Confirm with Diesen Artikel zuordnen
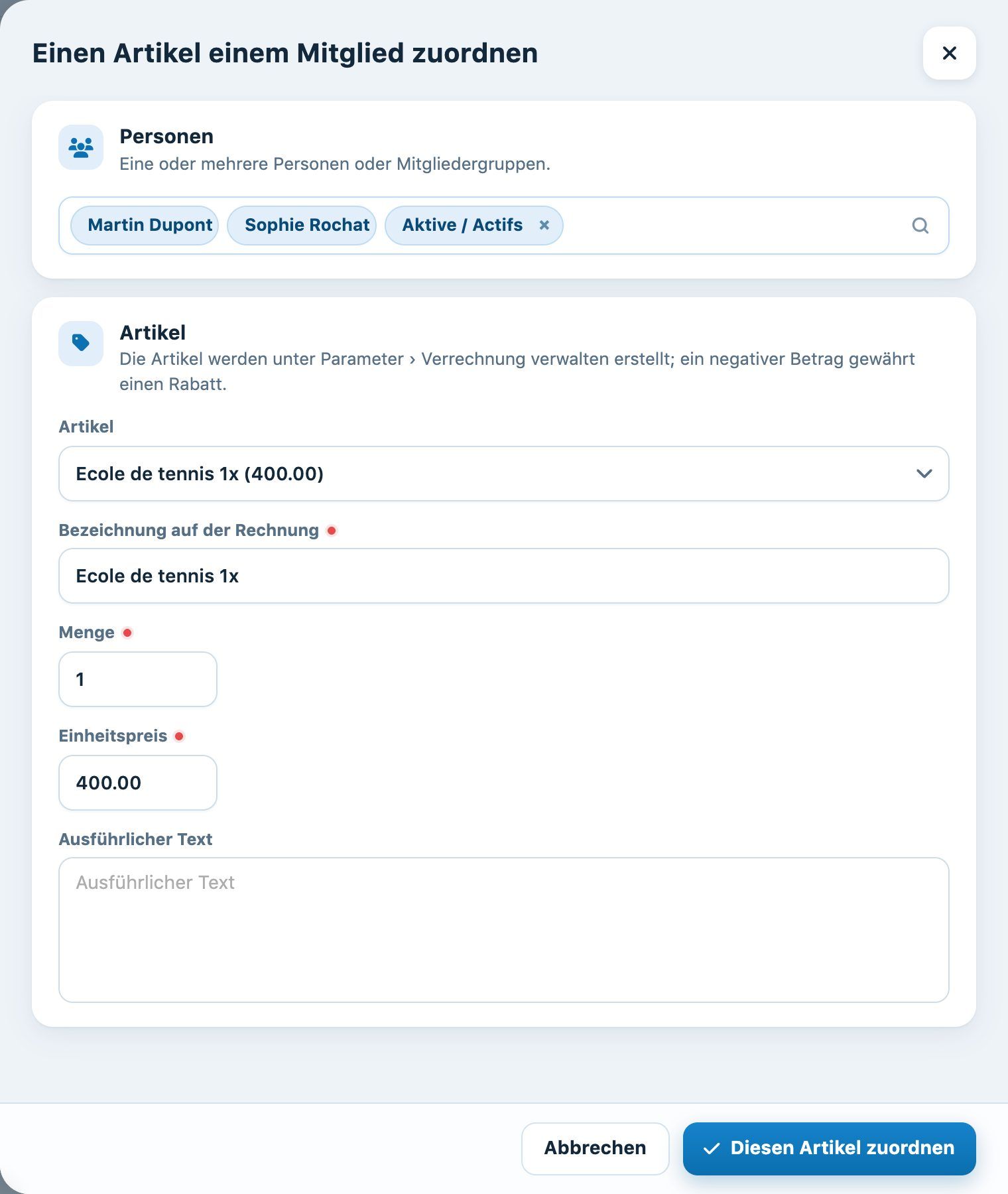The width and height of the screenshot is (1008, 1194). (830, 1148)
